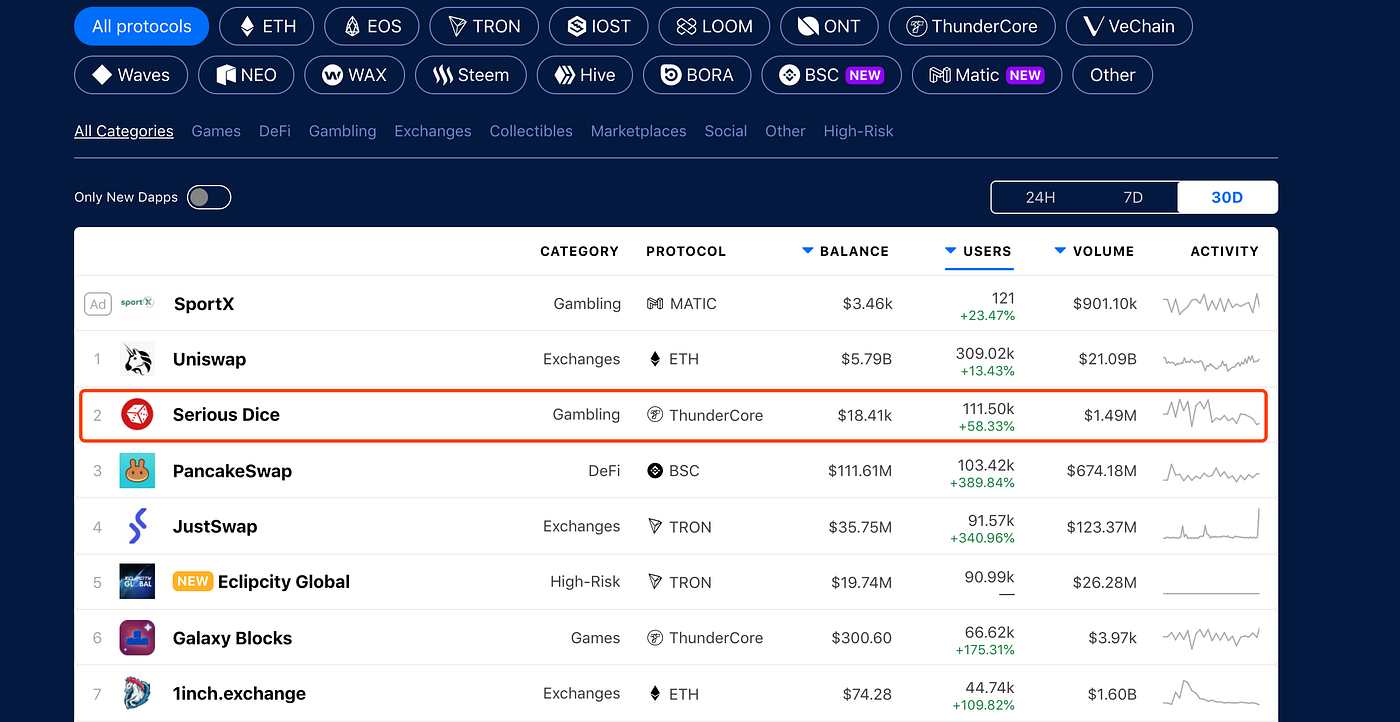Image resolution: width=1400 pixels, height=722 pixels.
Task: Filter by Steem protocol
Action: tap(470, 75)
